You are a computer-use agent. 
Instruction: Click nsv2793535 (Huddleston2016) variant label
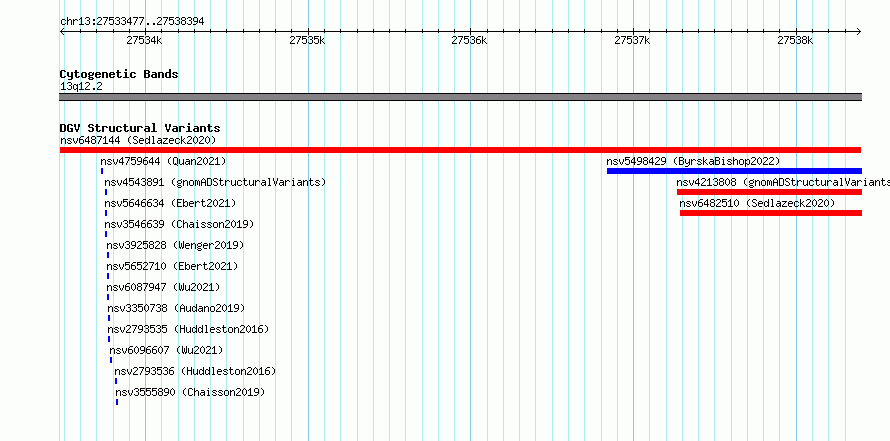pyautogui.click(x=188, y=329)
